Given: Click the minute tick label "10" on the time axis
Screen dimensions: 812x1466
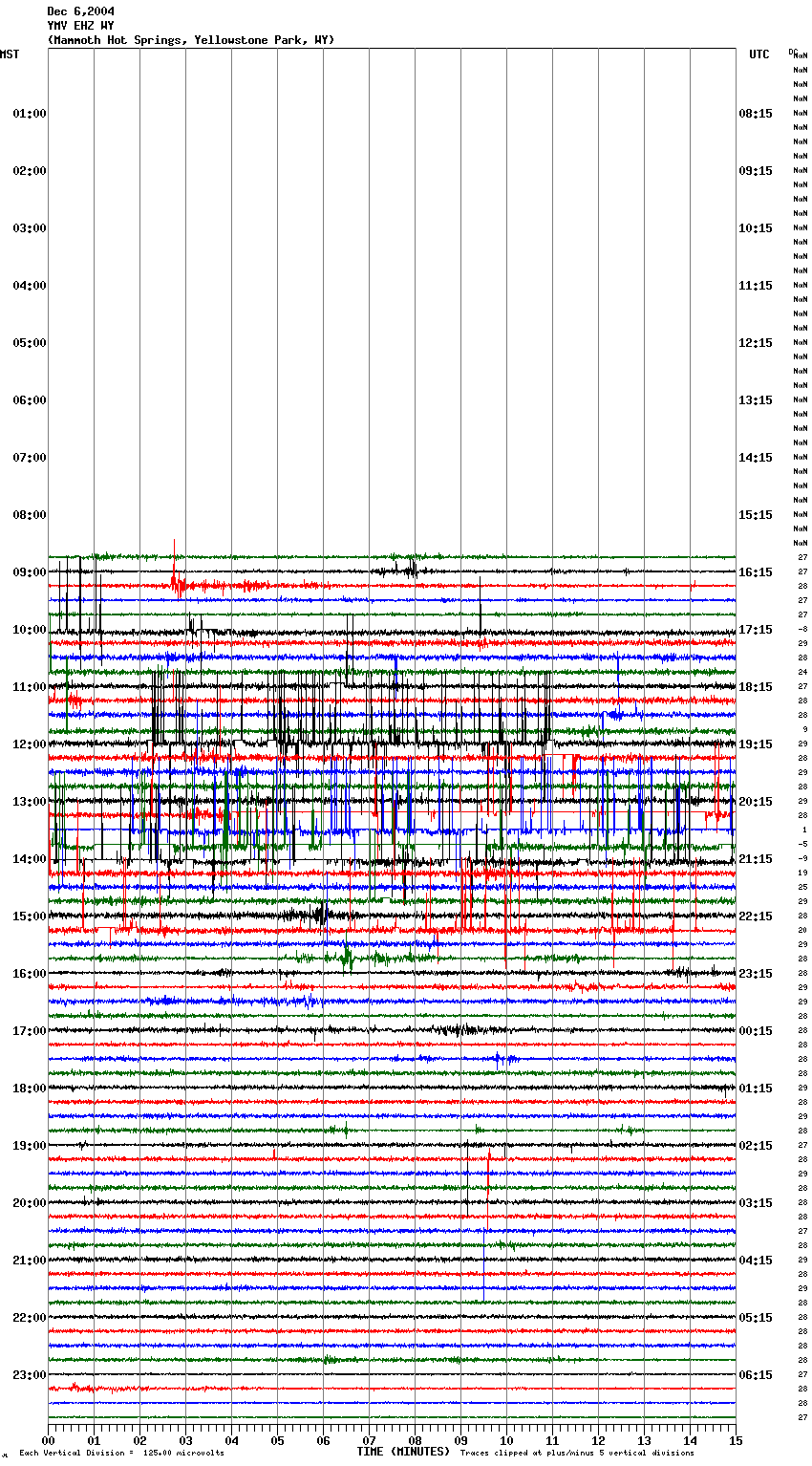Looking at the screenshot, I should 507,1441.
